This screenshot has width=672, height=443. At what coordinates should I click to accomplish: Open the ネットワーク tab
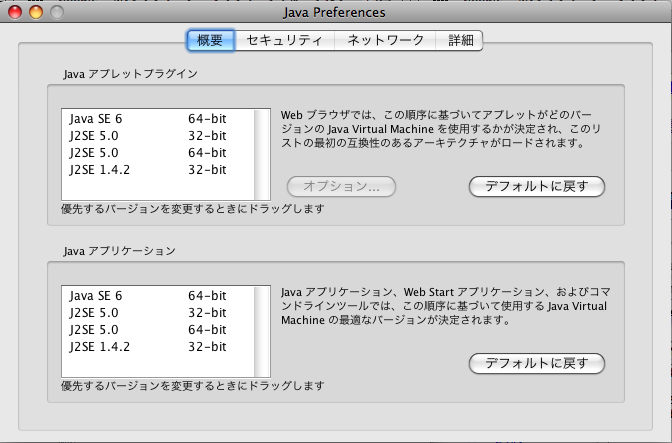[385, 41]
